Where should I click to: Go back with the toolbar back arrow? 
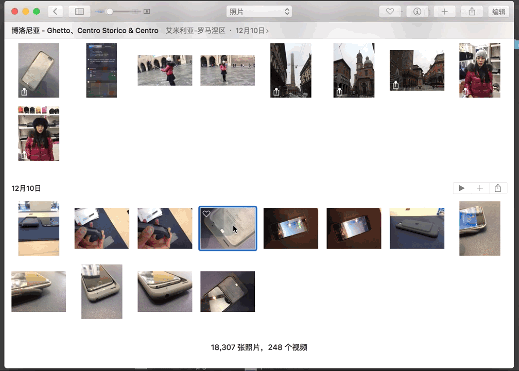(x=55, y=12)
